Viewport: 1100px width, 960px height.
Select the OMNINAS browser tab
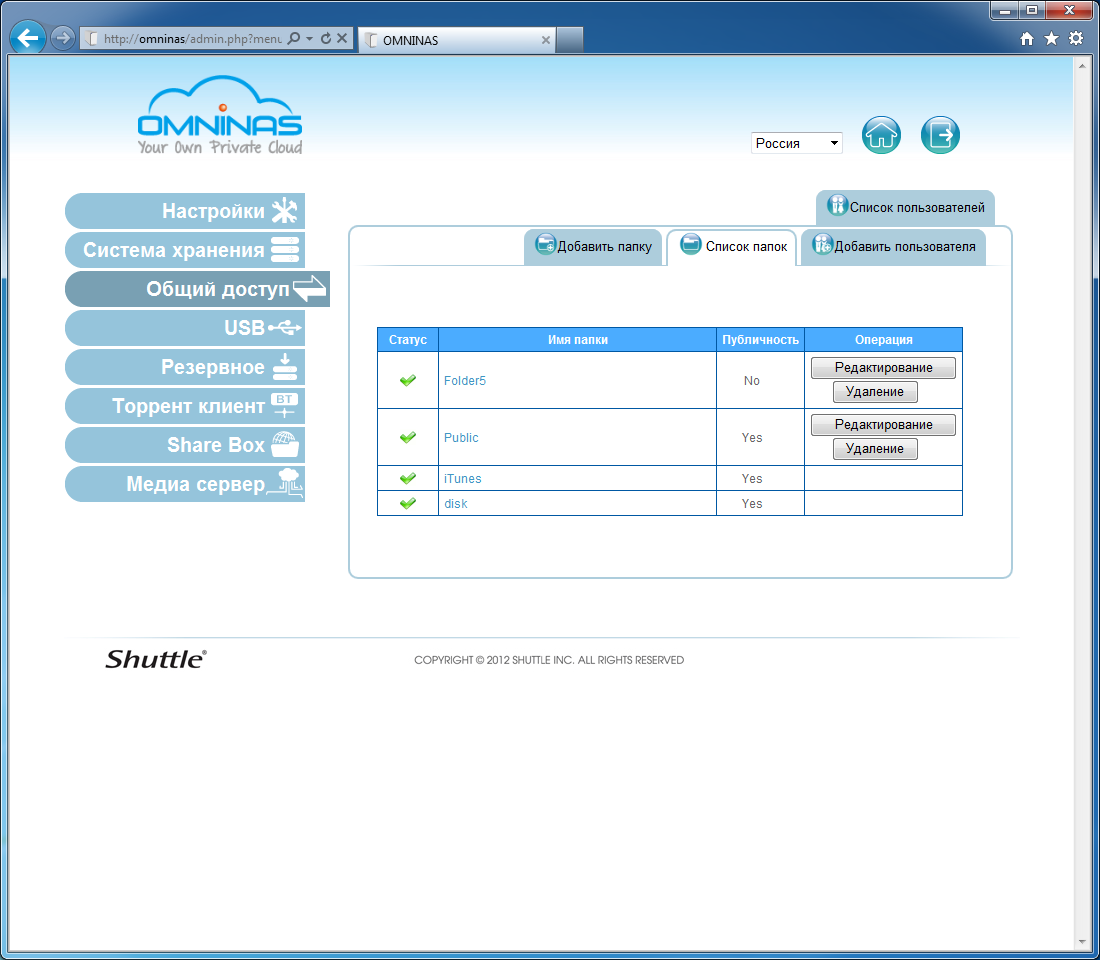[x=456, y=40]
